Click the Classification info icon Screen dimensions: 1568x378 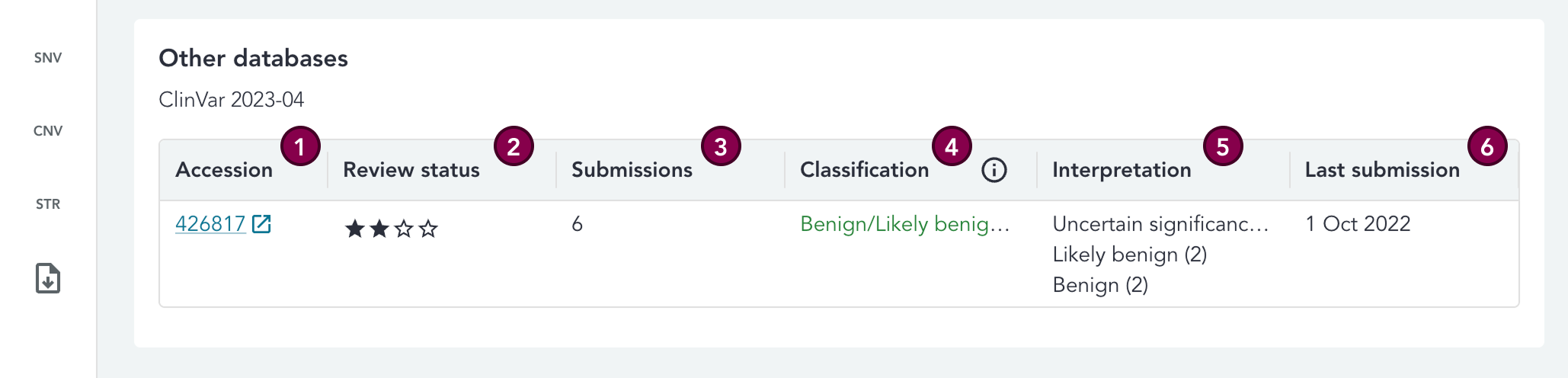click(994, 170)
